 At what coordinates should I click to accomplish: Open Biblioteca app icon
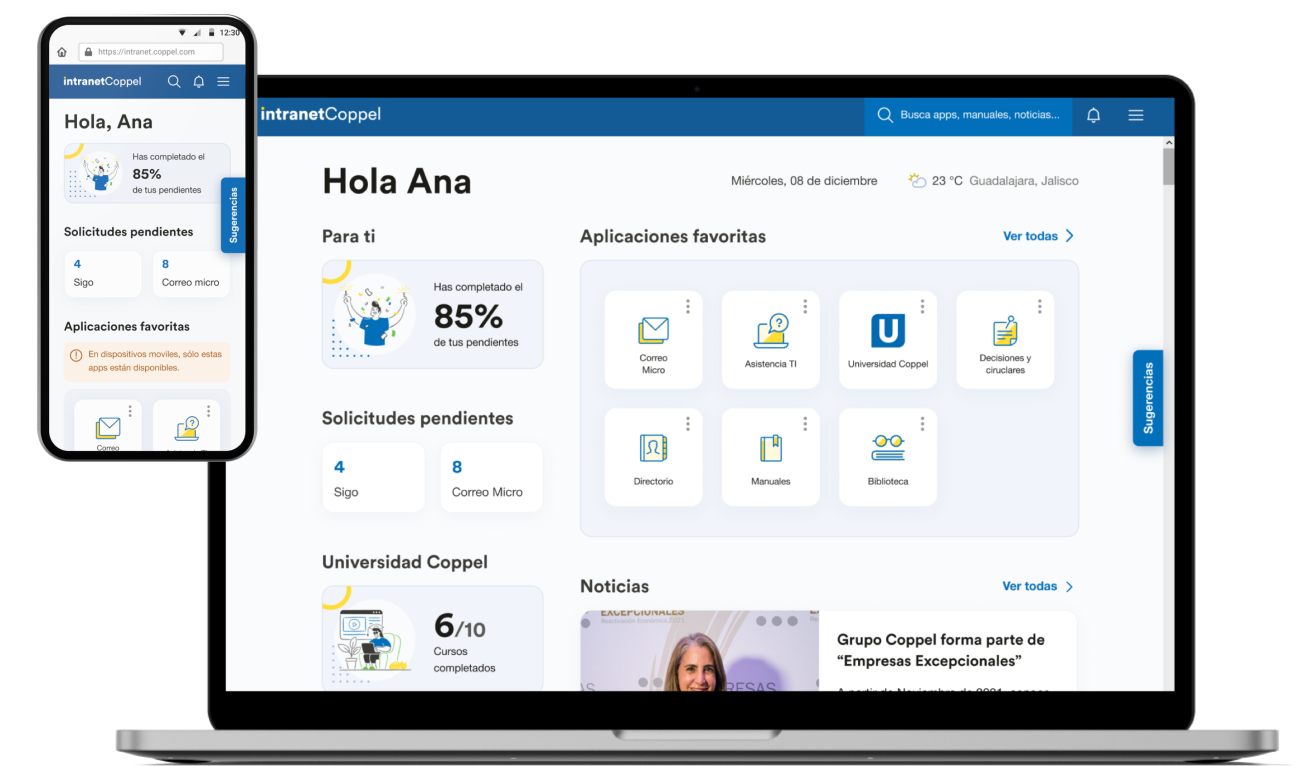click(888, 448)
